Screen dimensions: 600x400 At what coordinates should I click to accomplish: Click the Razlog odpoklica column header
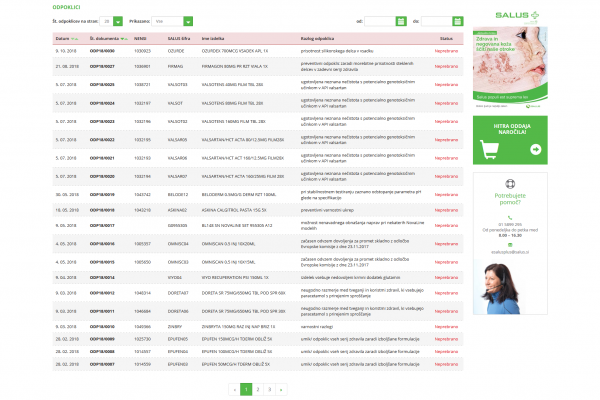click(x=317, y=39)
